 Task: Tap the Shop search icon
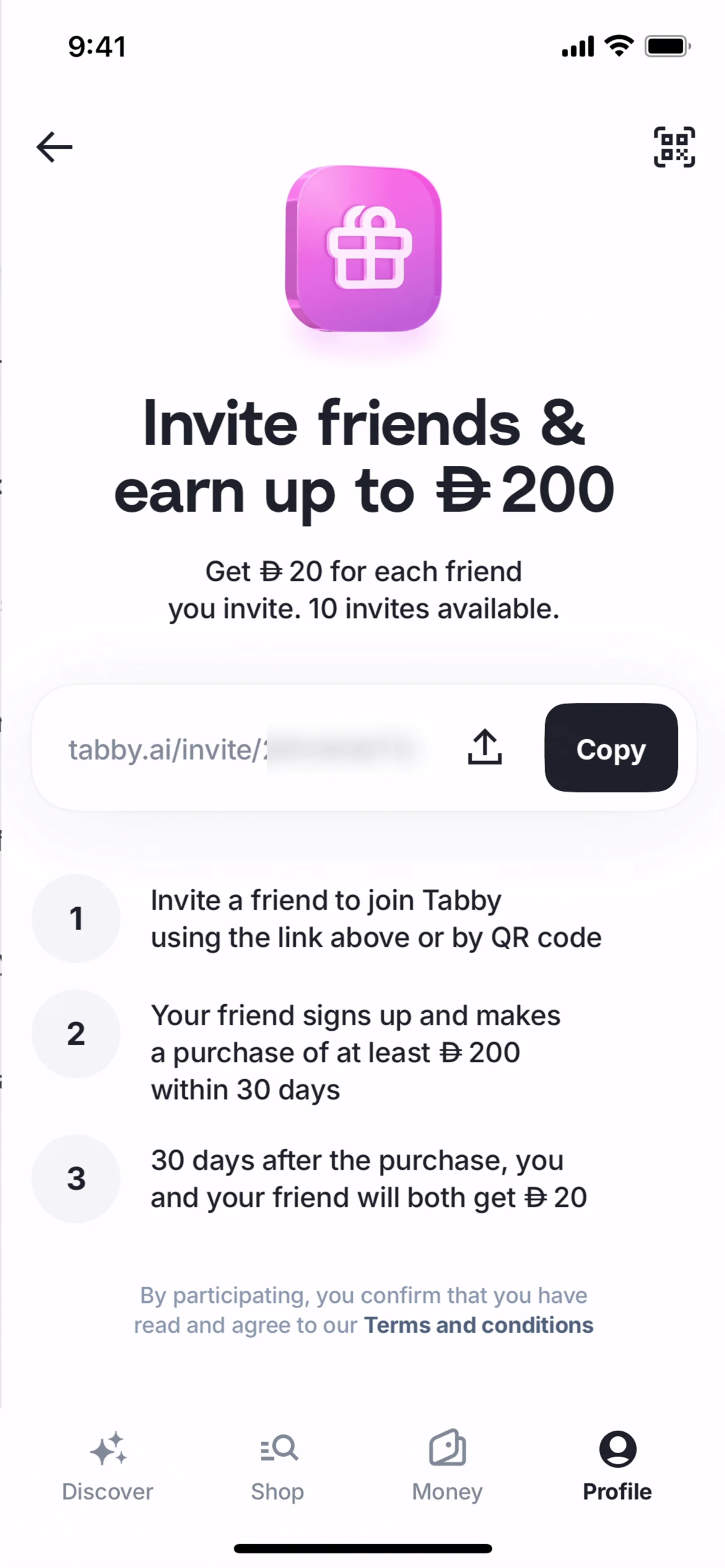click(278, 1448)
